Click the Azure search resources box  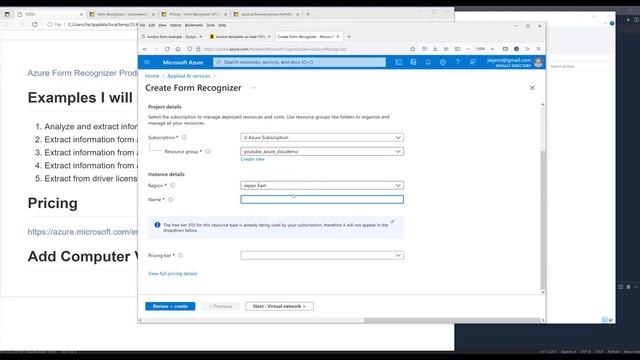299,62
